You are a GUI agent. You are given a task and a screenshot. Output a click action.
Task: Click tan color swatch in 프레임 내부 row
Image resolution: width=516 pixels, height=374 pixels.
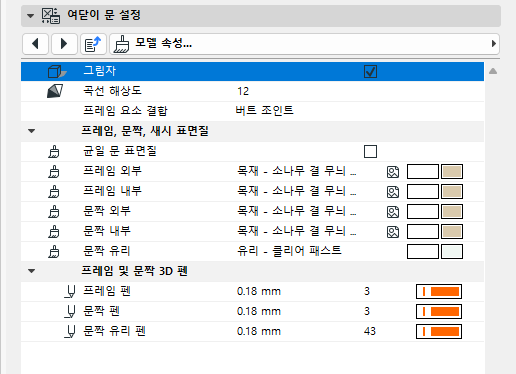tap(452, 192)
